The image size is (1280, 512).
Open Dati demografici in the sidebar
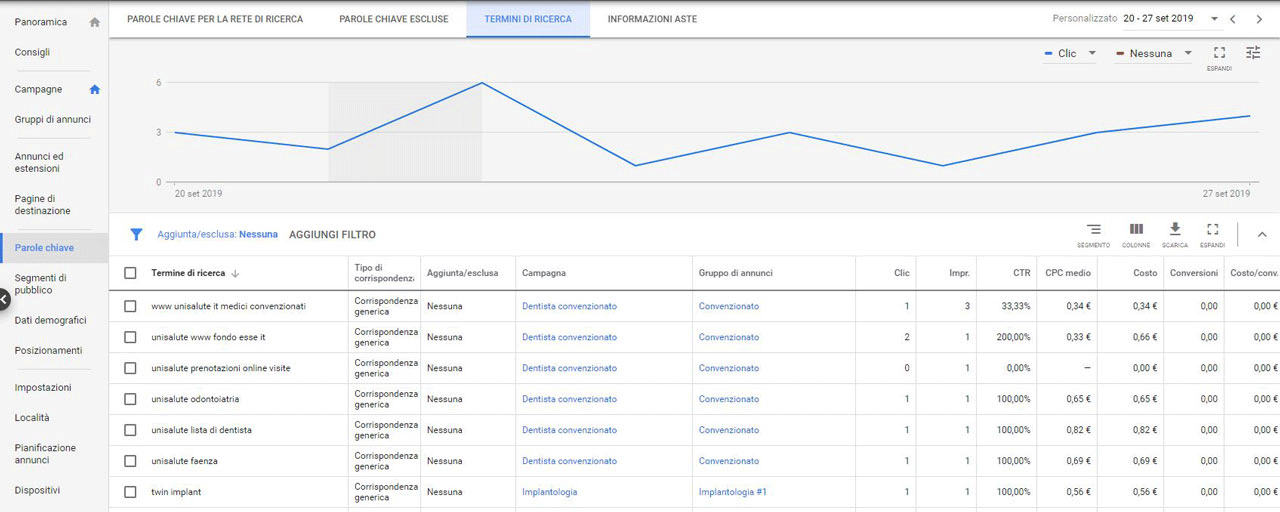(x=50, y=320)
